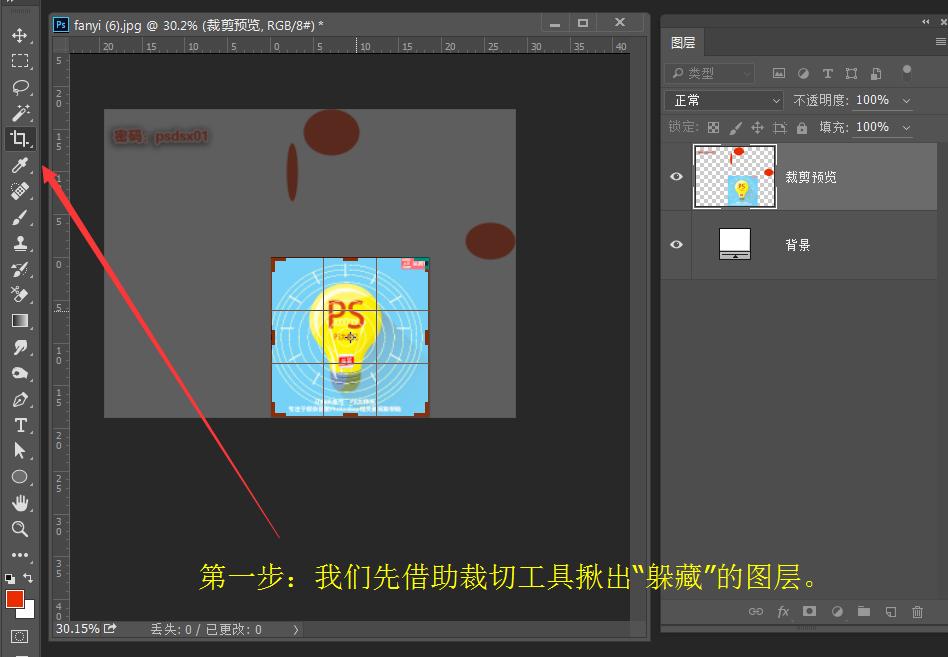
Task: Select the Zoom tool
Action: [x=21, y=529]
